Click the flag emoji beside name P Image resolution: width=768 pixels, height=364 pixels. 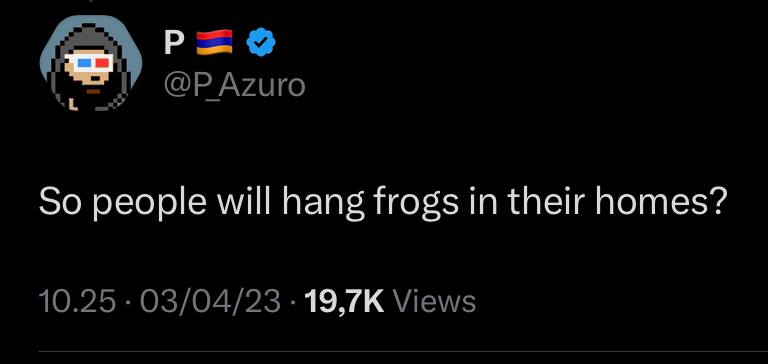click(x=215, y=42)
